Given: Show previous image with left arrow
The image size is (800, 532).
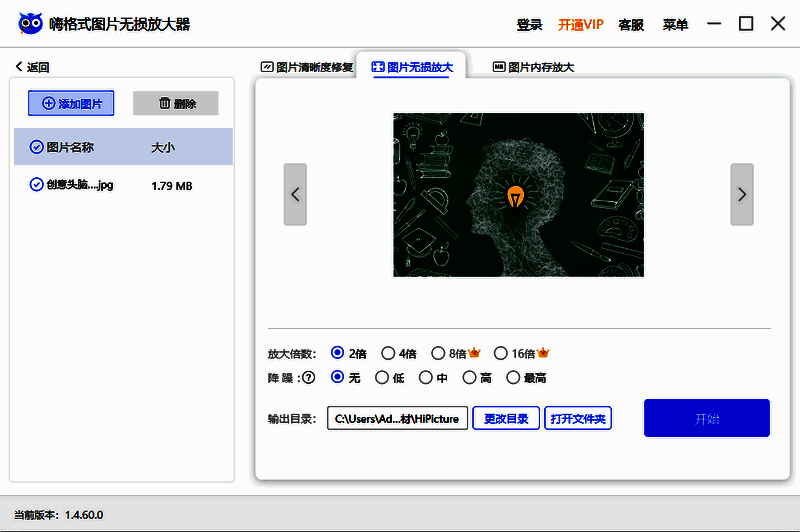Looking at the screenshot, I should click(x=295, y=194).
